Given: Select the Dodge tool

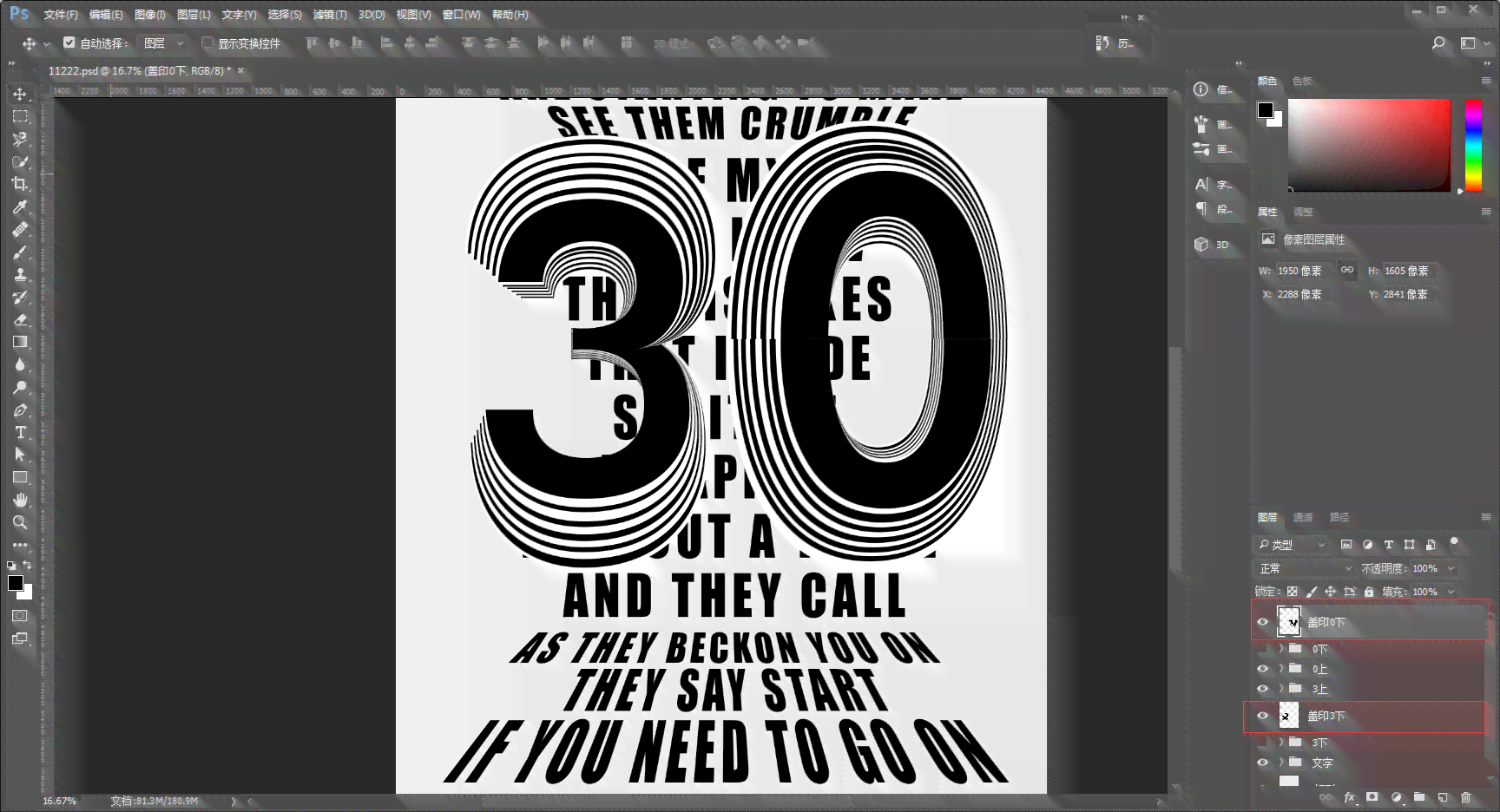Looking at the screenshot, I should [x=20, y=387].
